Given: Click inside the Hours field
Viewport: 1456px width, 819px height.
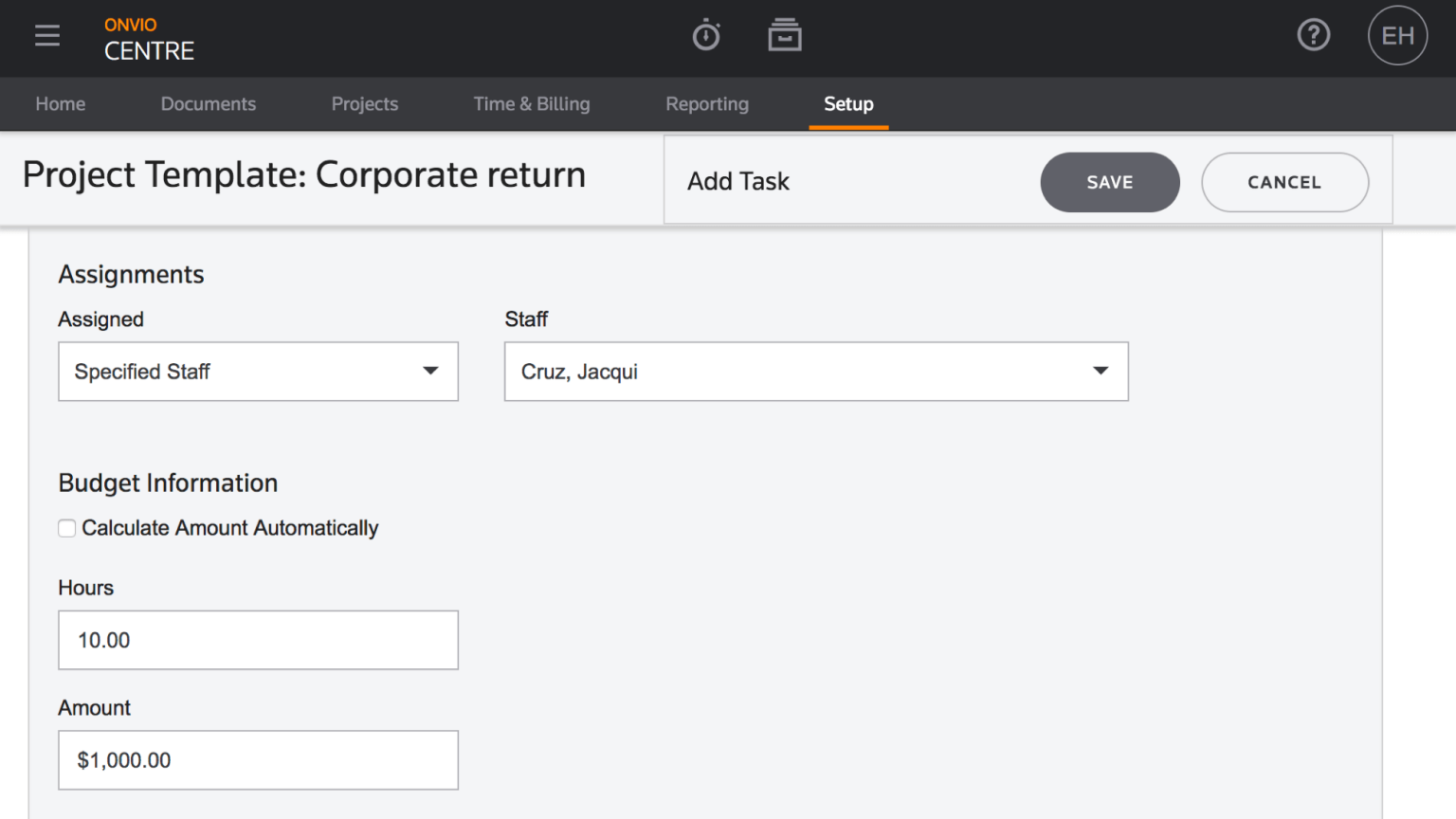Looking at the screenshot, I should point(258,640).
